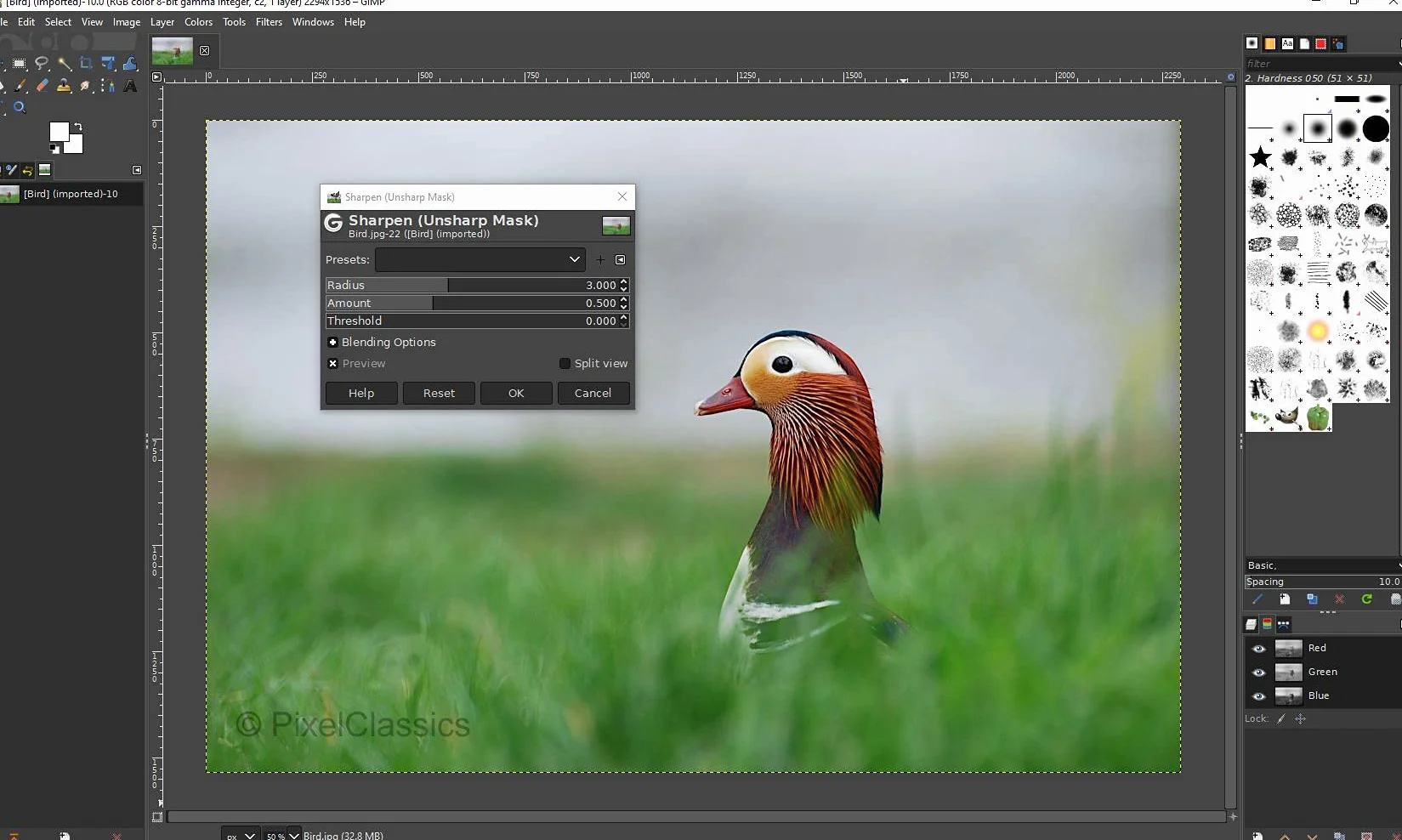Select the Warp Transform tool
Screen dimensions: 1402x840
coord(129,64)
